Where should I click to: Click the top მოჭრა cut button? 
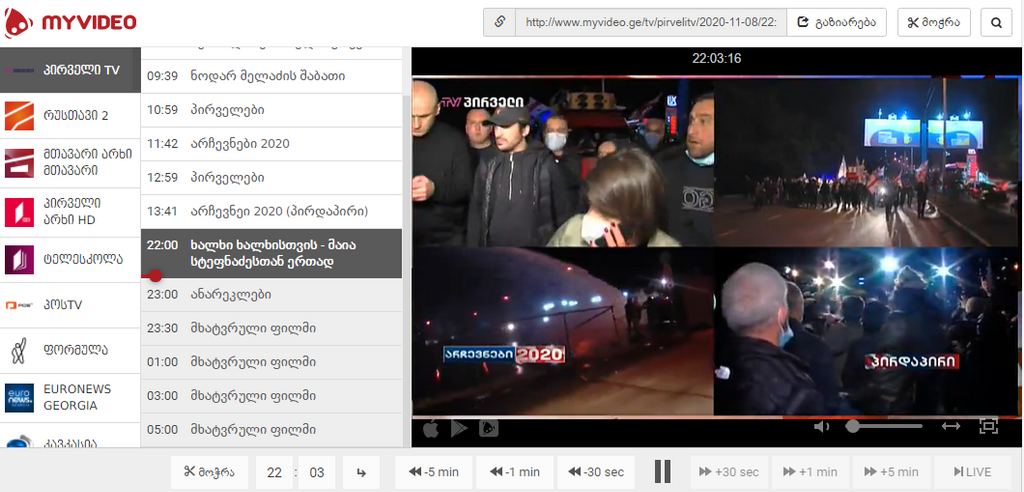[x=933, y=22]
